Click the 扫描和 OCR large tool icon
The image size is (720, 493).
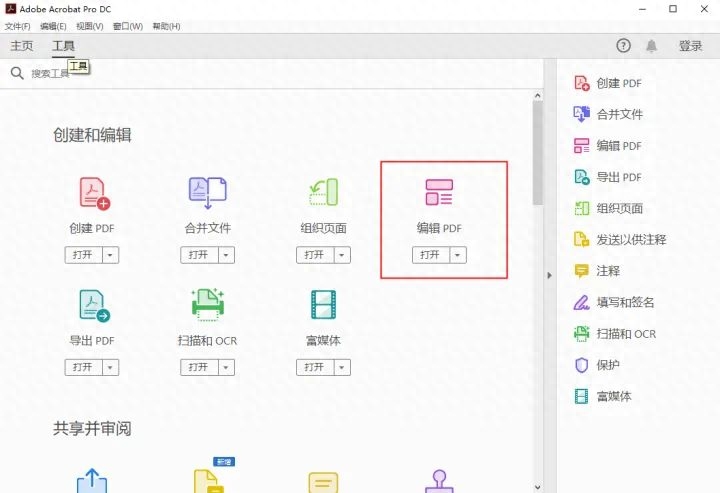pyautogui.click(x=208, y=304)
